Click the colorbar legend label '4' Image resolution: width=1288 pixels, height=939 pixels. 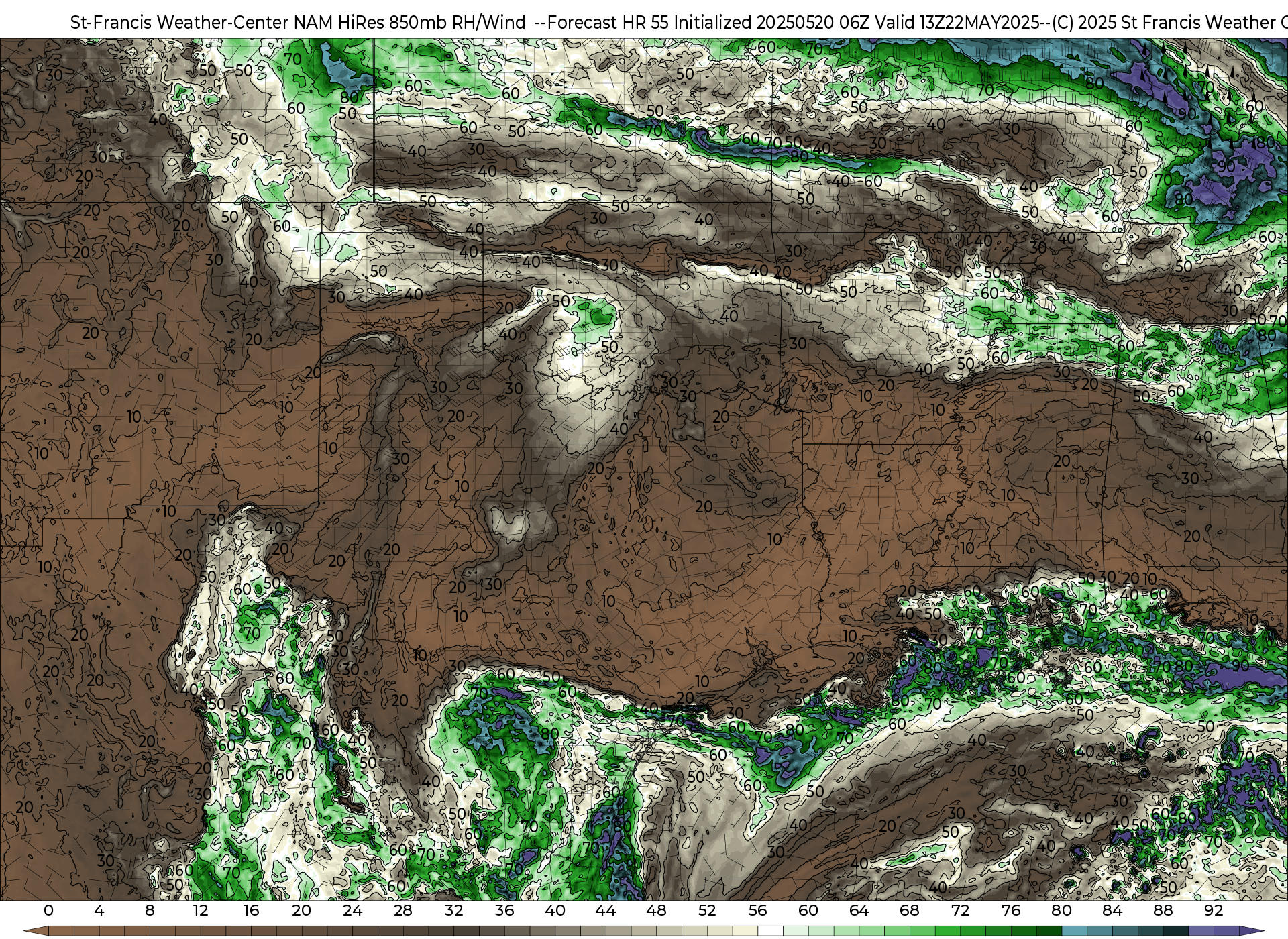pyautogui.click(x=99, y=910)
